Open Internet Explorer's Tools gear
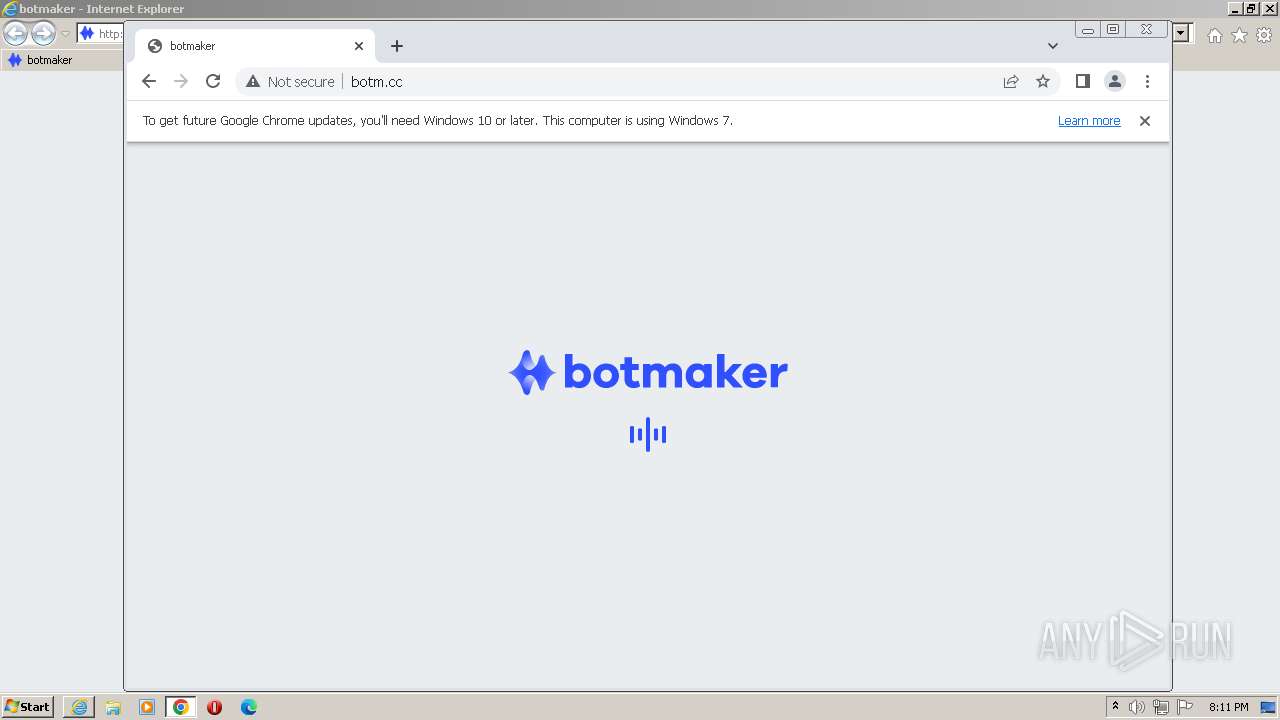Image resolution: width=1280 pixels, height=720 pixels. pyautogui.click(x=1264, y=35)
